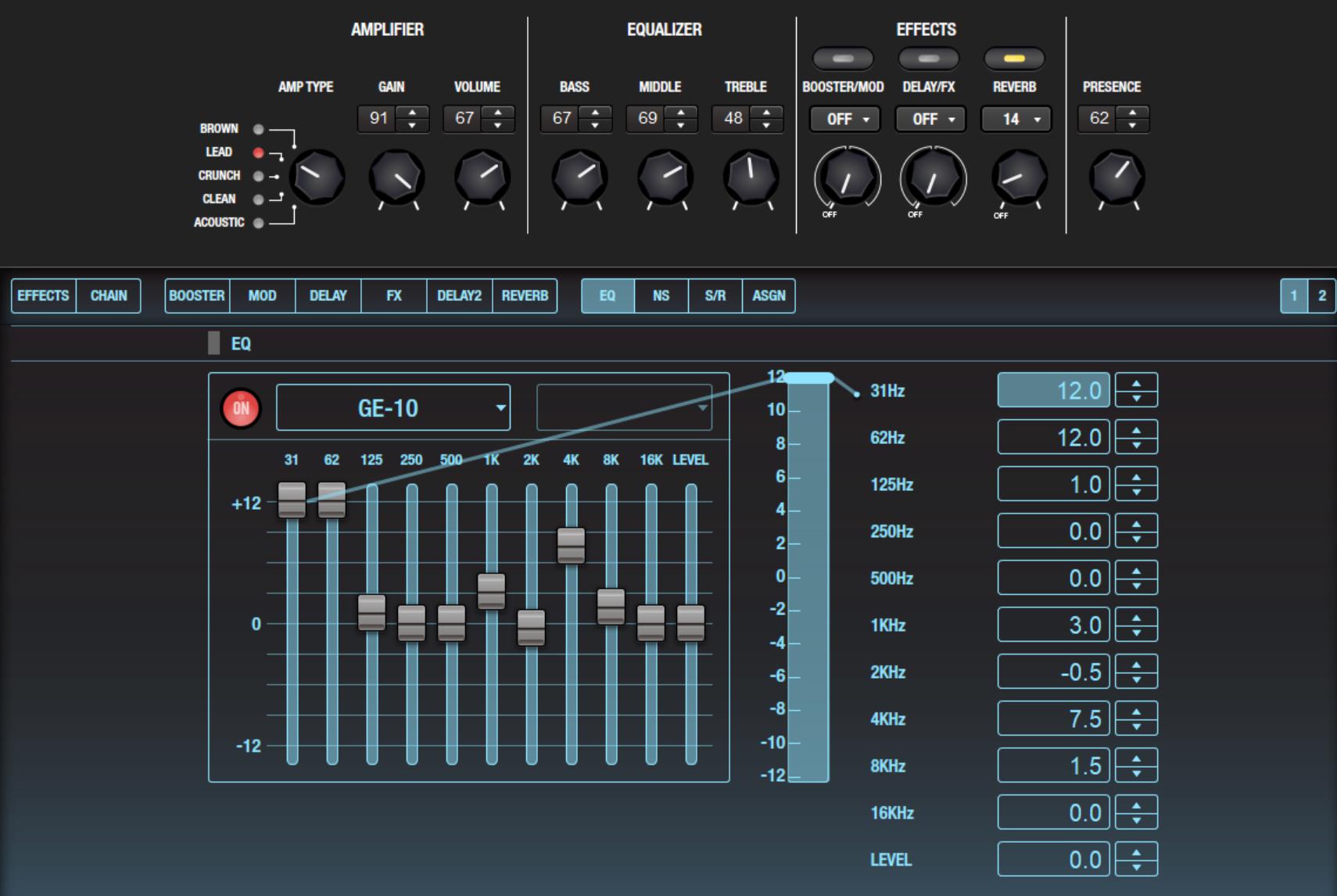Screen dimensions: 1337x896
Task: Select the BROWN amp type
Action: 259,129
